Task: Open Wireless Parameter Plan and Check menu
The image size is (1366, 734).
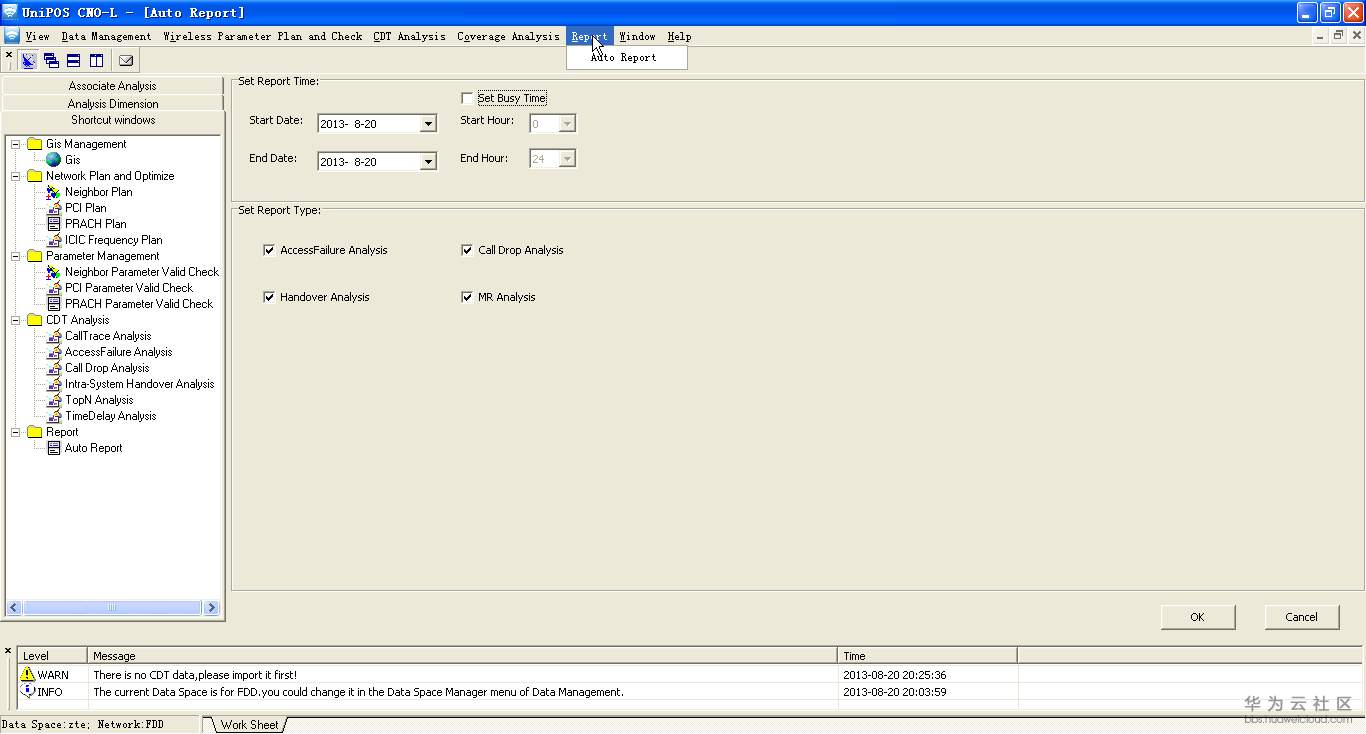Action: pyautogui.click(x=263, y=36)
